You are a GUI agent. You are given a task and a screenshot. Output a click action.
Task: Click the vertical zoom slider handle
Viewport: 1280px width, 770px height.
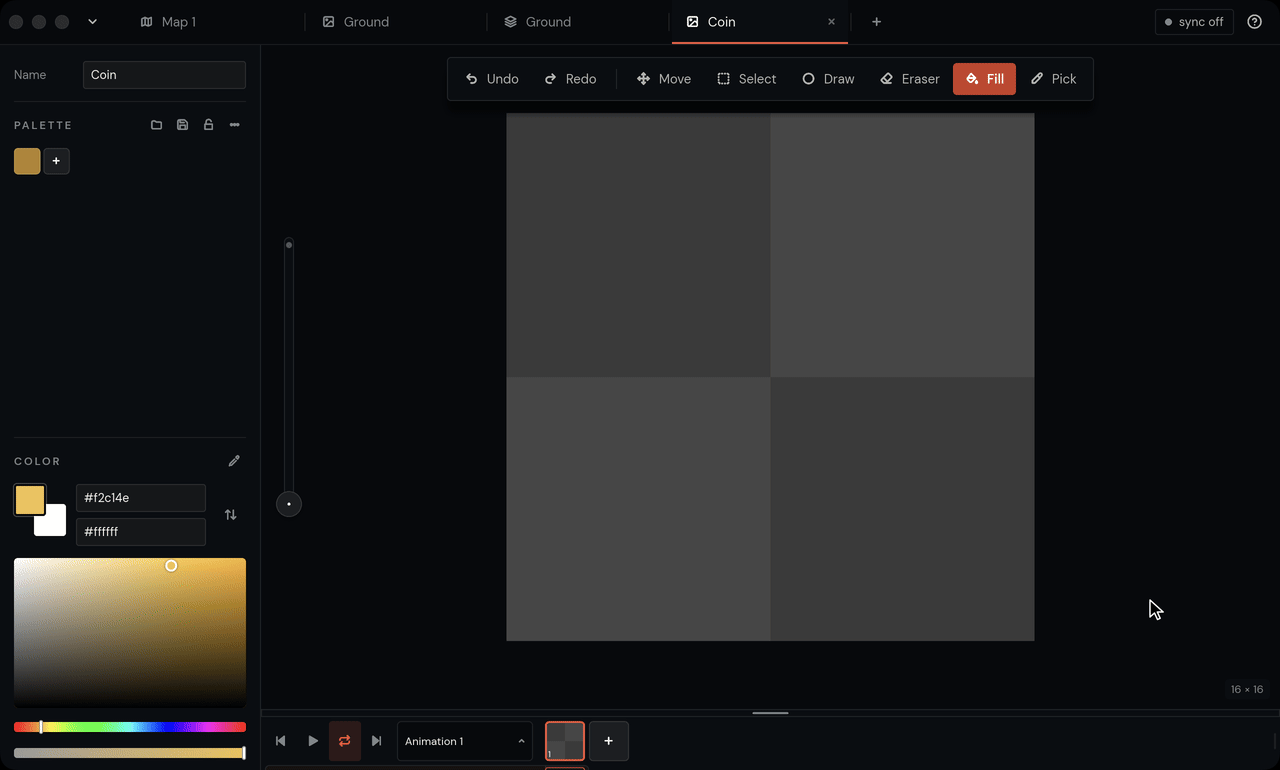(289, 504)
